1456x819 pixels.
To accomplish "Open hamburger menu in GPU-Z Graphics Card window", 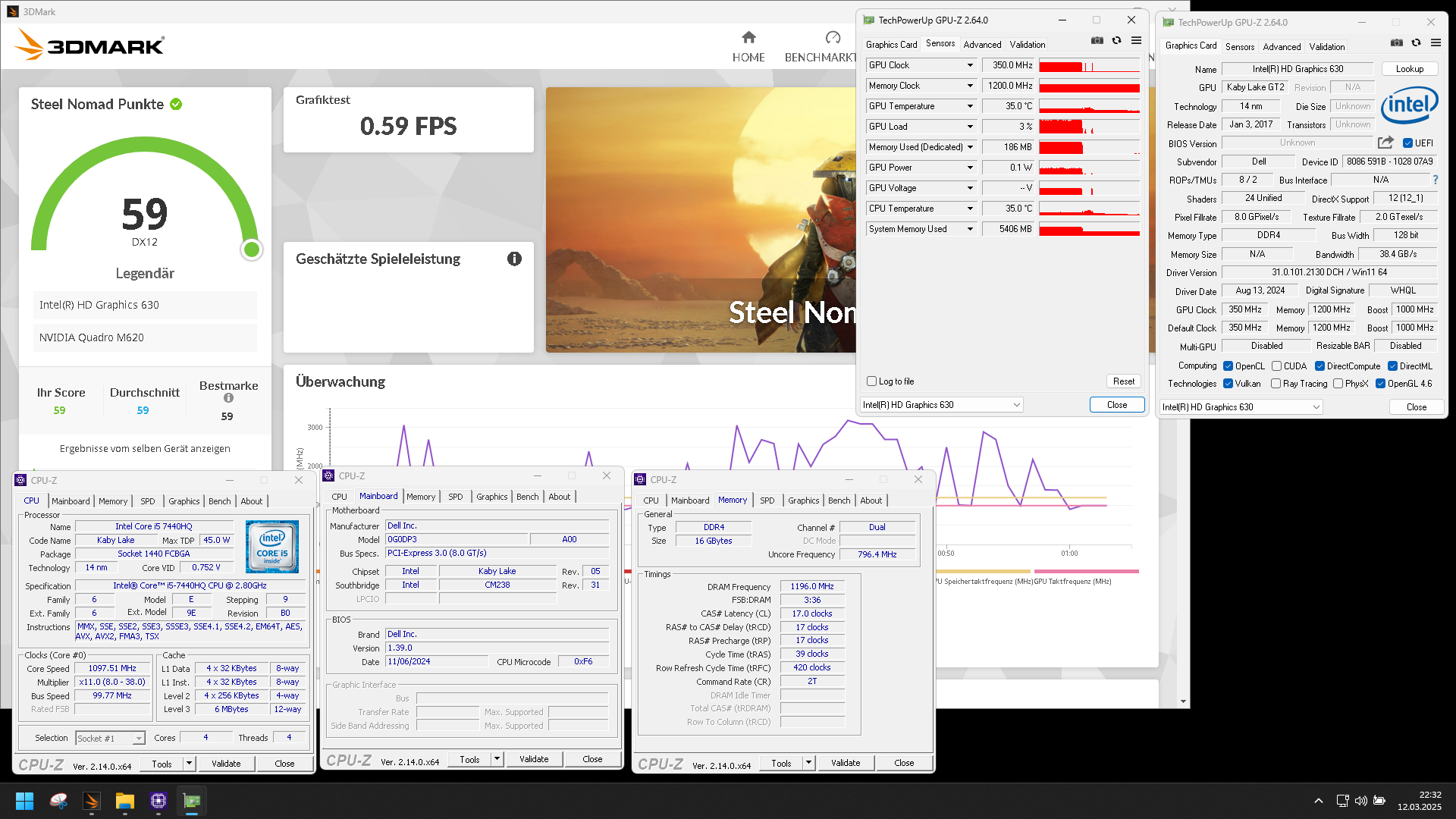I will 1436,42.
